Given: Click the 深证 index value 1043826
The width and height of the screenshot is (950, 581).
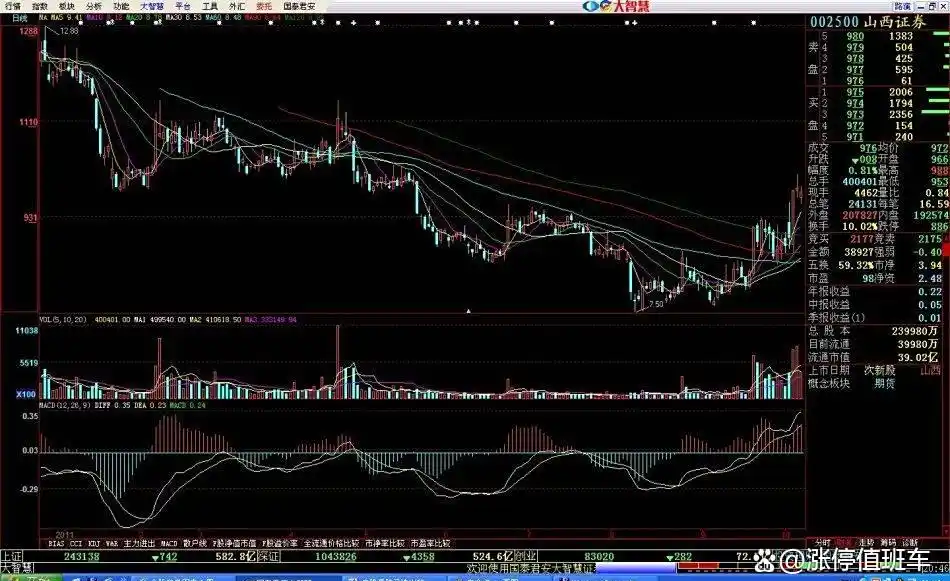Looking at the screenshot, I should coord(336,556).
